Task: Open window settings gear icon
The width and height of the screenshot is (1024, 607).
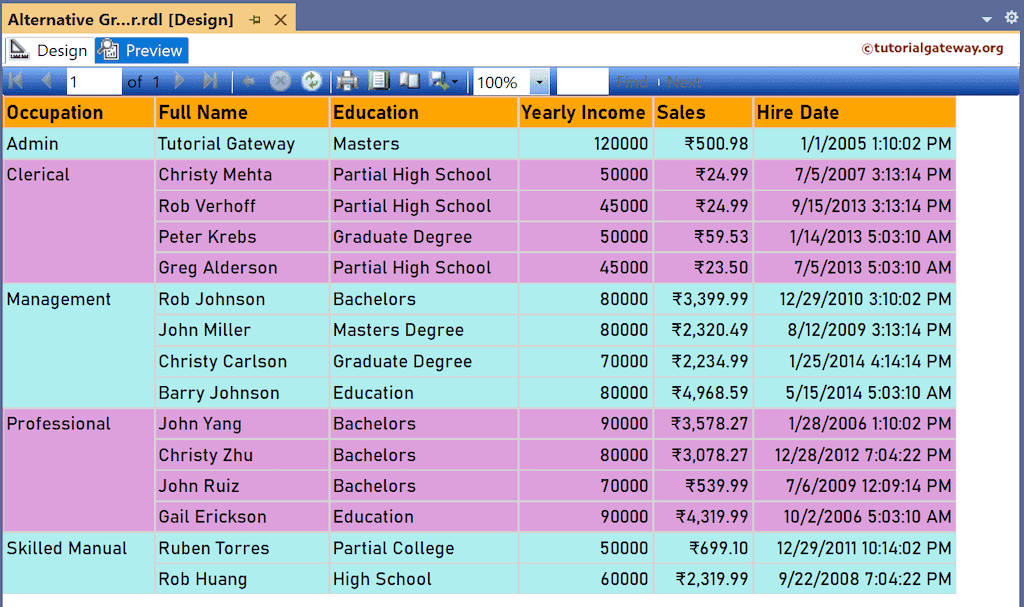Action: (1009, 19)
